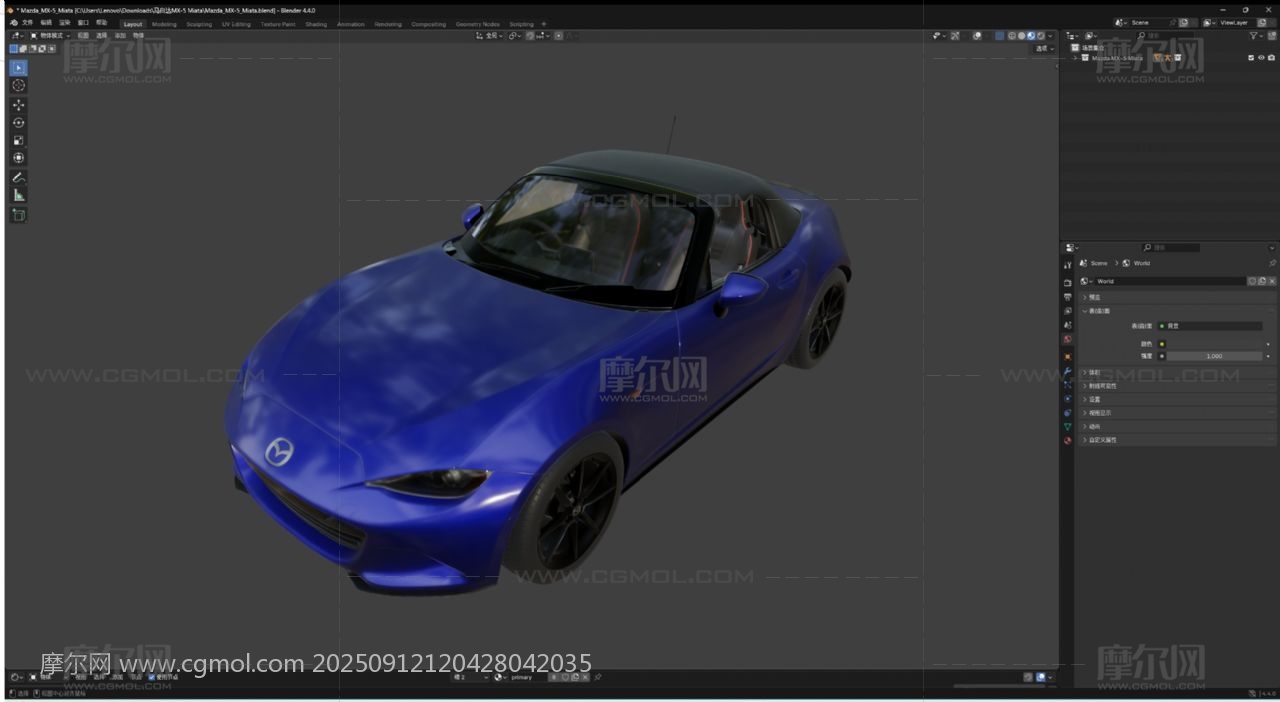Pin the properties editor context
The width and height of the screenshot is (1280, 702).
tap(1272, 263)
